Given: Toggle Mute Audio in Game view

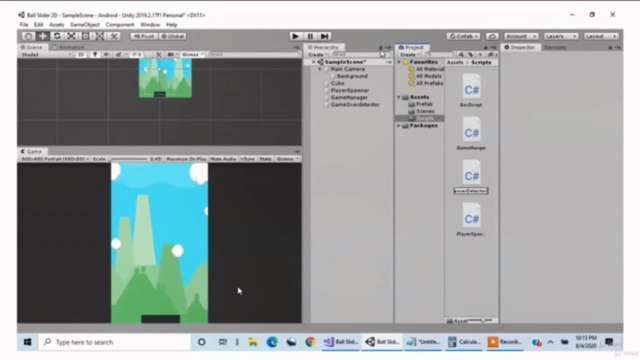Looking at the screenshot, I should [x=223, y=159].
